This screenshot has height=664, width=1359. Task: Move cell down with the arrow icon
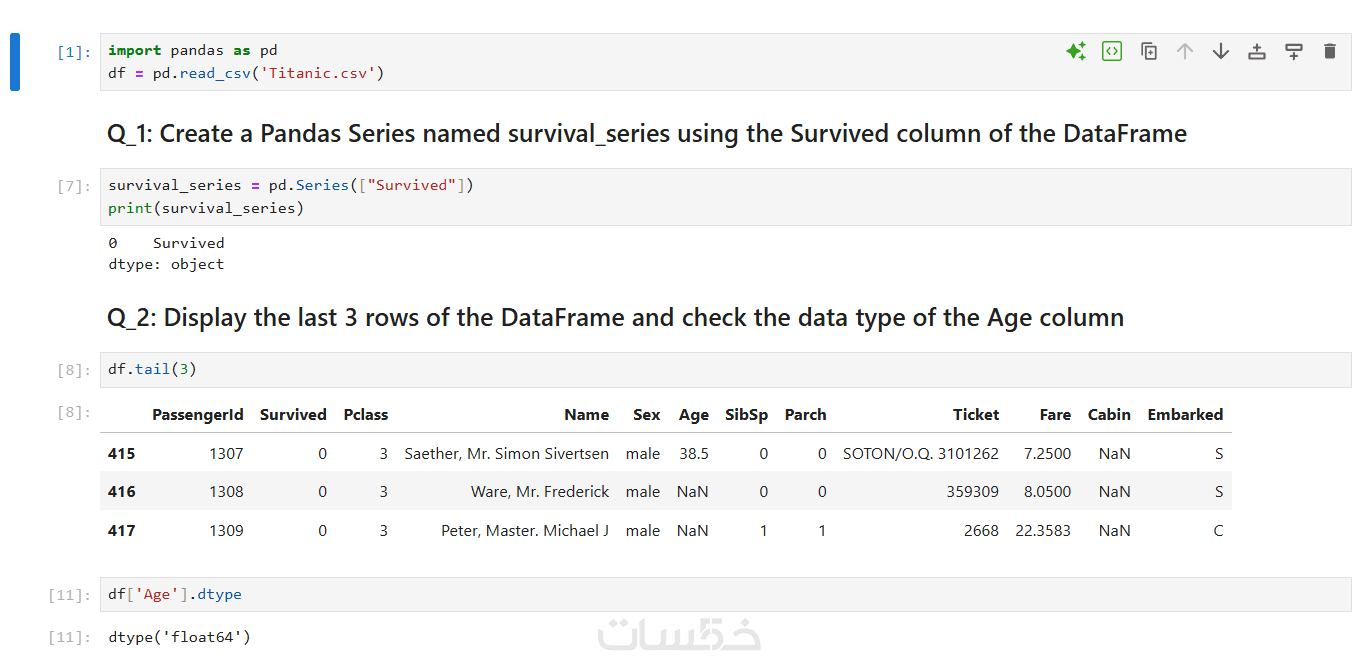click(x=1221, y=51)
